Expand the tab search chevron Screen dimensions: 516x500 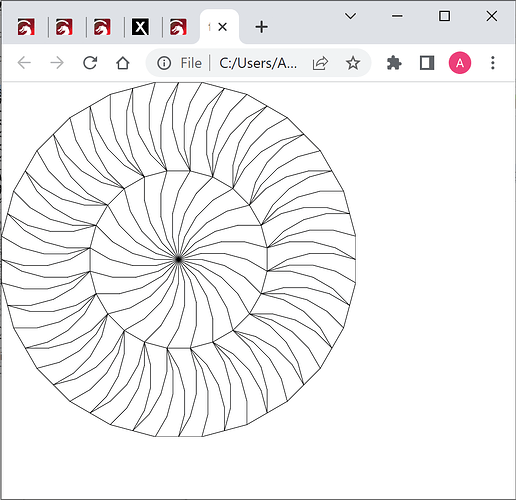(x=350, y=16)
